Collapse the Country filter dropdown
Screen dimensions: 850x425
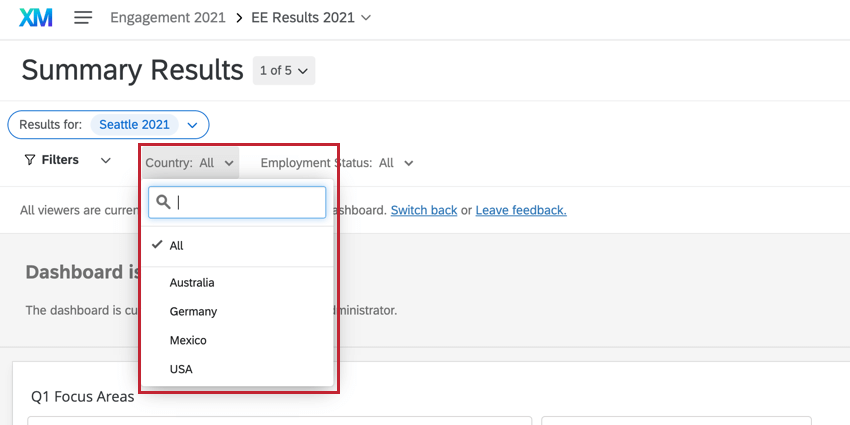point(190,163)
